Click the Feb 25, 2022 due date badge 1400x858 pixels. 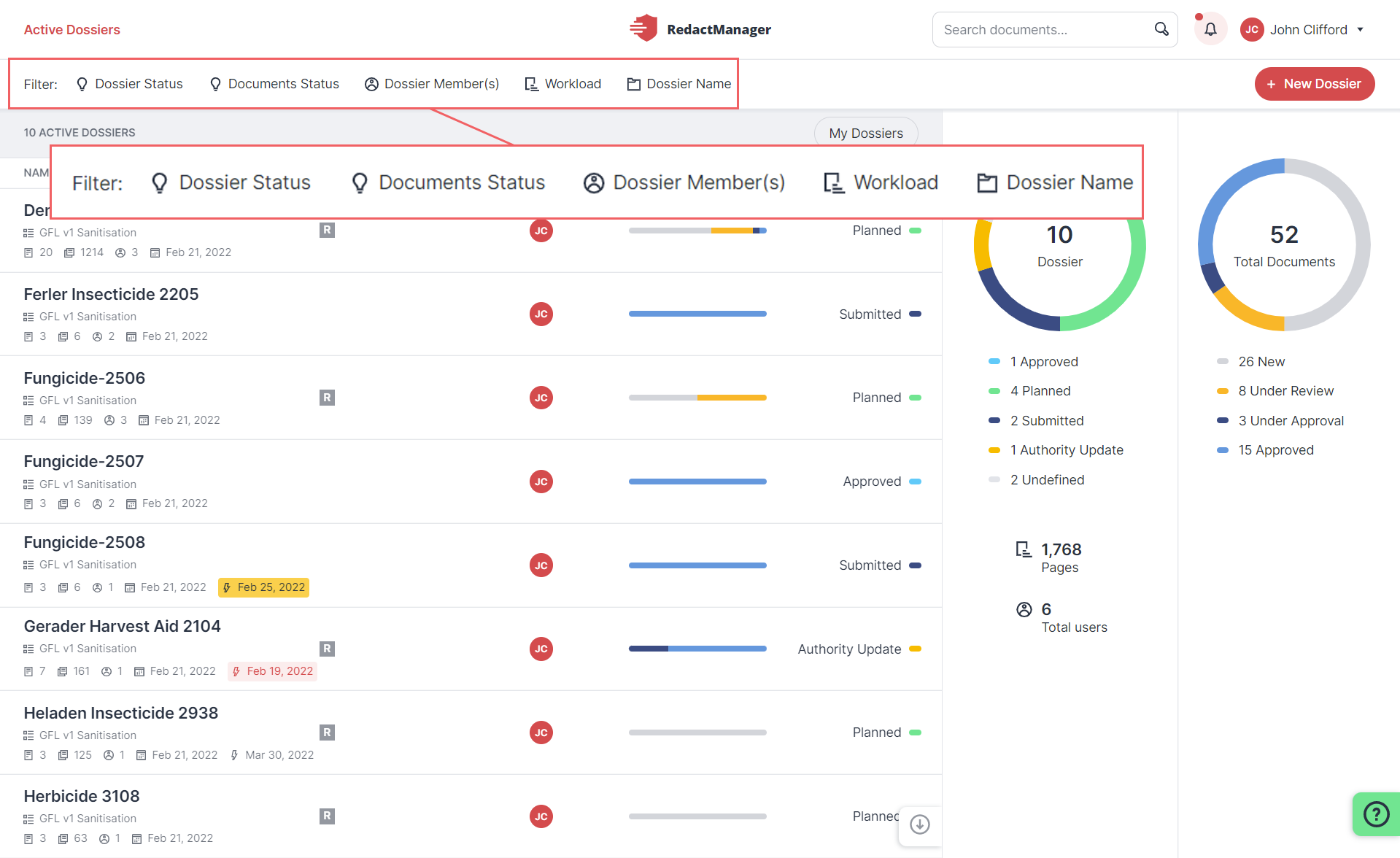coord(263,587)
